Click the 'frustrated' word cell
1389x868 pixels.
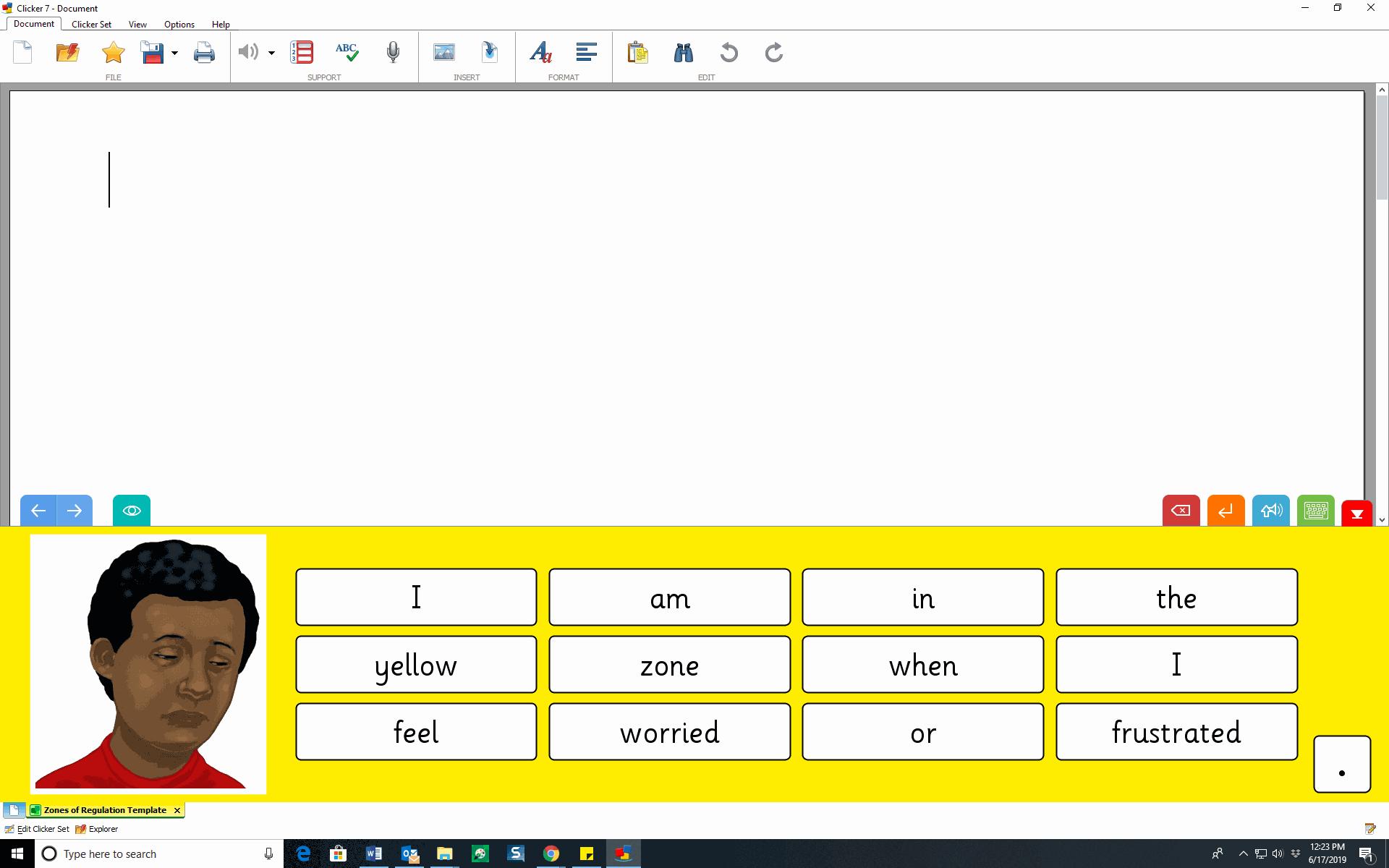1176,732
